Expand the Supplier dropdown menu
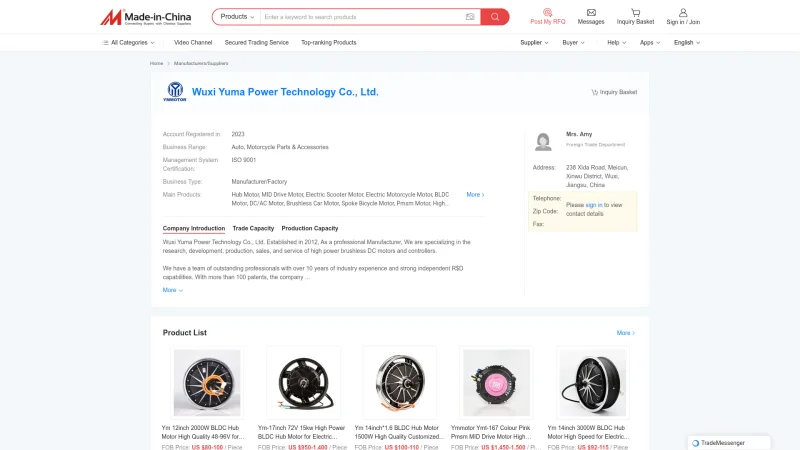The height and width of the screenshot is (450, 800). coord(534,43)
